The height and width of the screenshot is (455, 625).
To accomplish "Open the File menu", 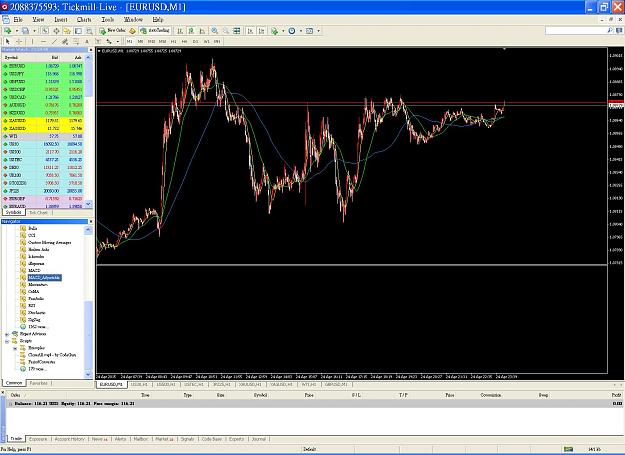I will tap(18, 20).
